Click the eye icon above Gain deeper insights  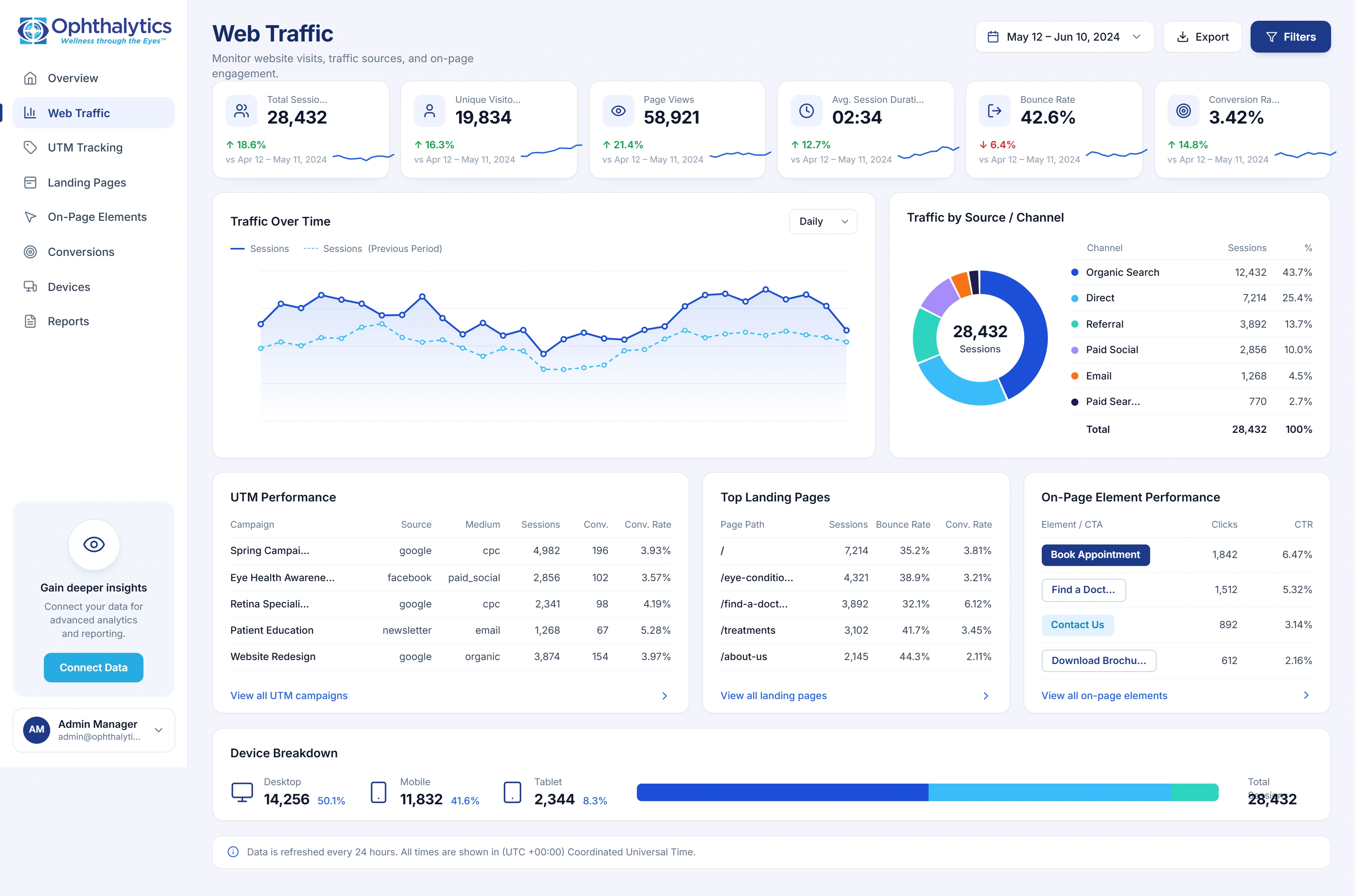(94, 544)
